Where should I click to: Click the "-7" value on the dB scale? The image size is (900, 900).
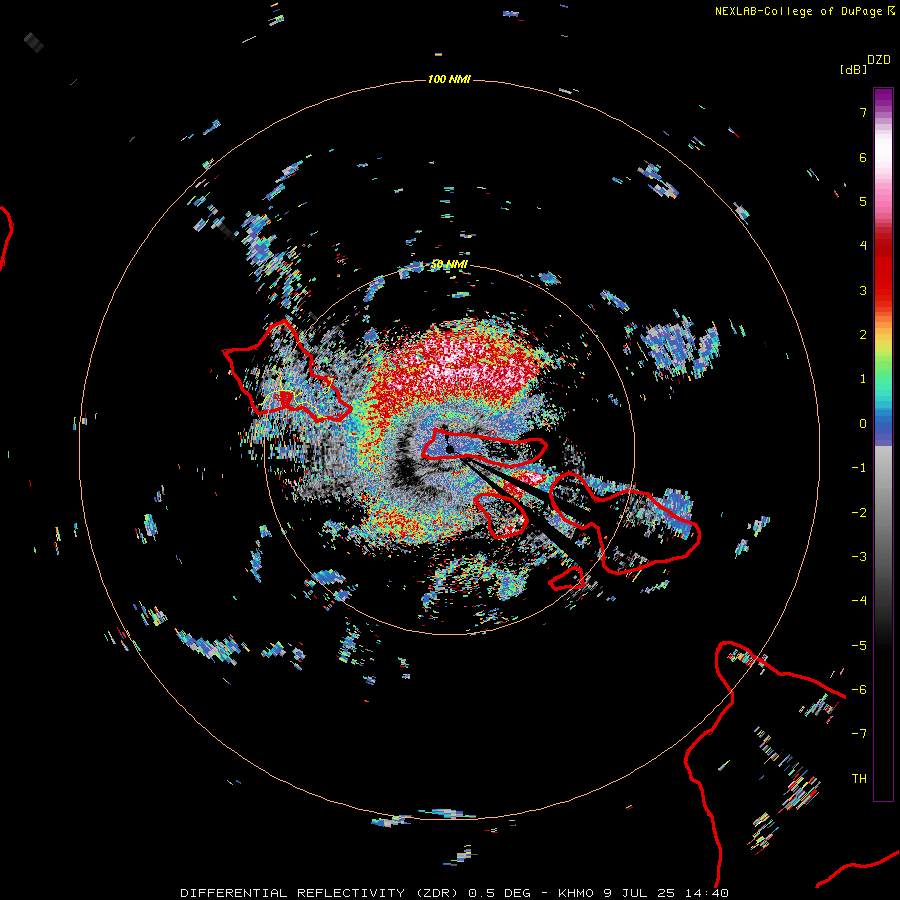pos(859,734)
